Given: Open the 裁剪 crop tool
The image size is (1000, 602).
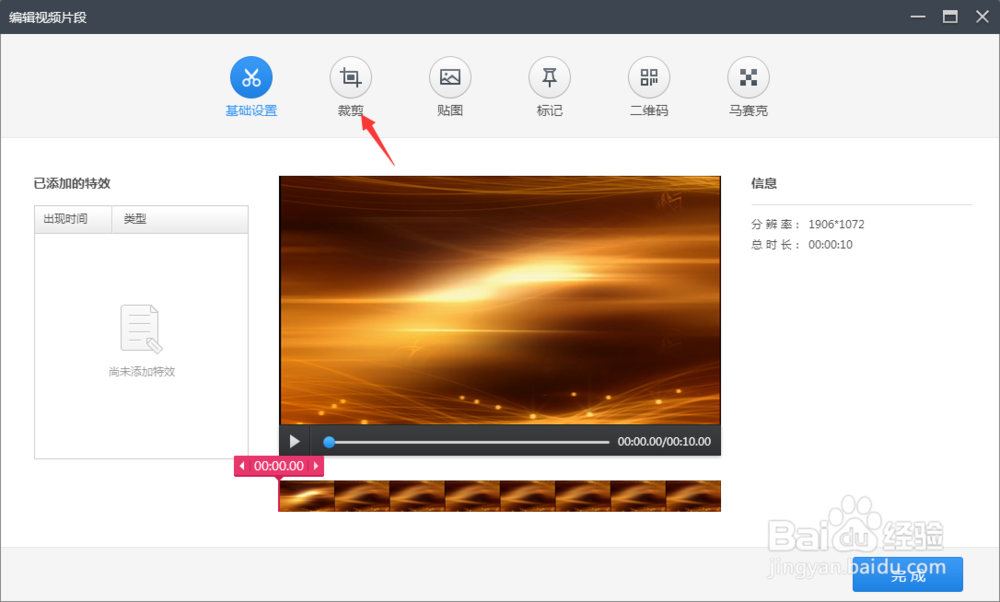Looking at the screenshot, I should coord(351,78).
